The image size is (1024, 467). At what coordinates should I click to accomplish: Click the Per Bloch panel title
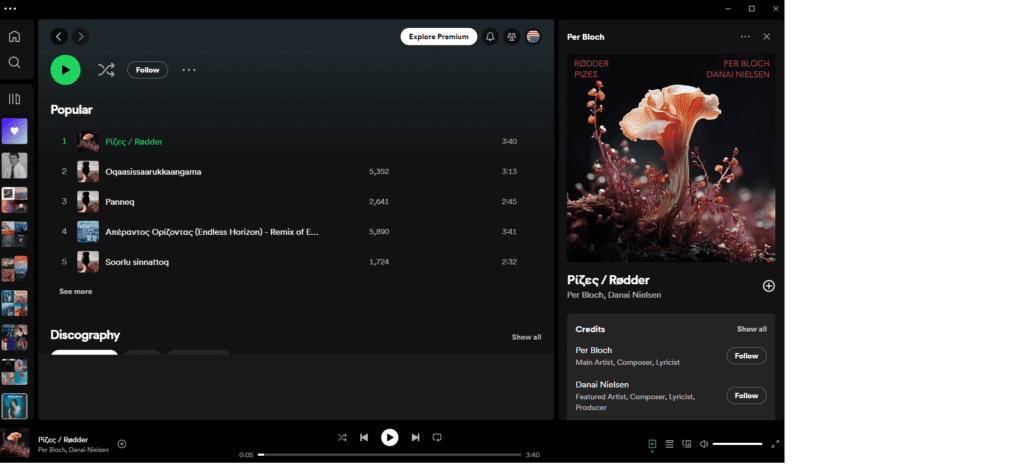(586, 37)
